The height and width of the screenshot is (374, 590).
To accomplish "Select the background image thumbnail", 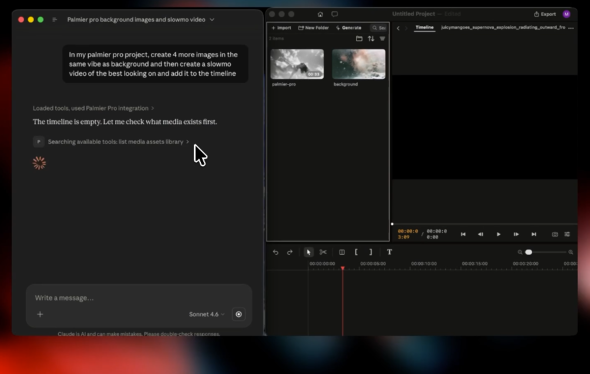I will coord(359,64).
